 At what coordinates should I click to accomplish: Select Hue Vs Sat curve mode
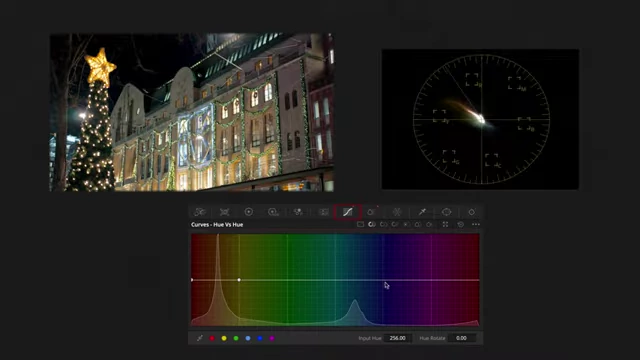(383, 224)
